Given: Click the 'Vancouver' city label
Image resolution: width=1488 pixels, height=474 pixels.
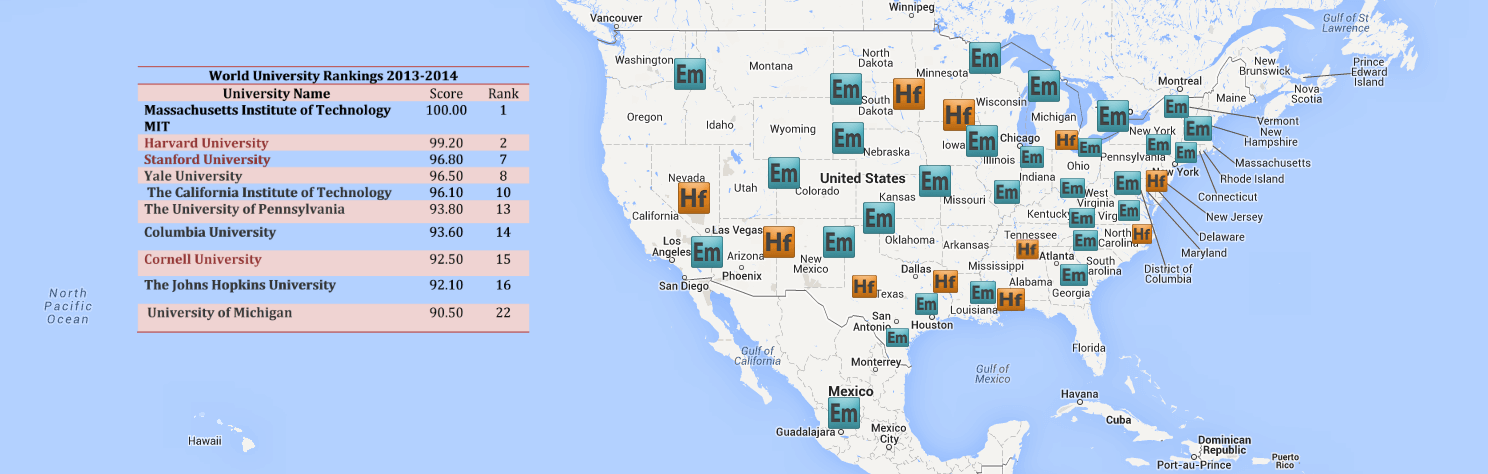Looking at the screenshot, I should tap(616, 18).
